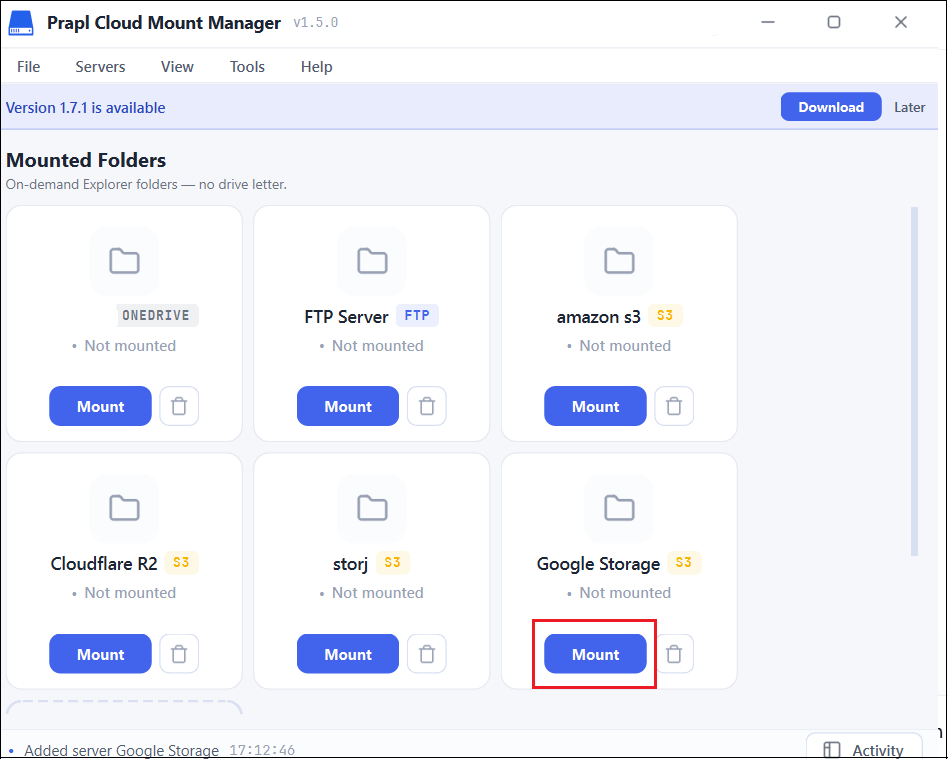Dismiss update banner with Later
Screen dimensions: 948x759
(x=909, y=107)
